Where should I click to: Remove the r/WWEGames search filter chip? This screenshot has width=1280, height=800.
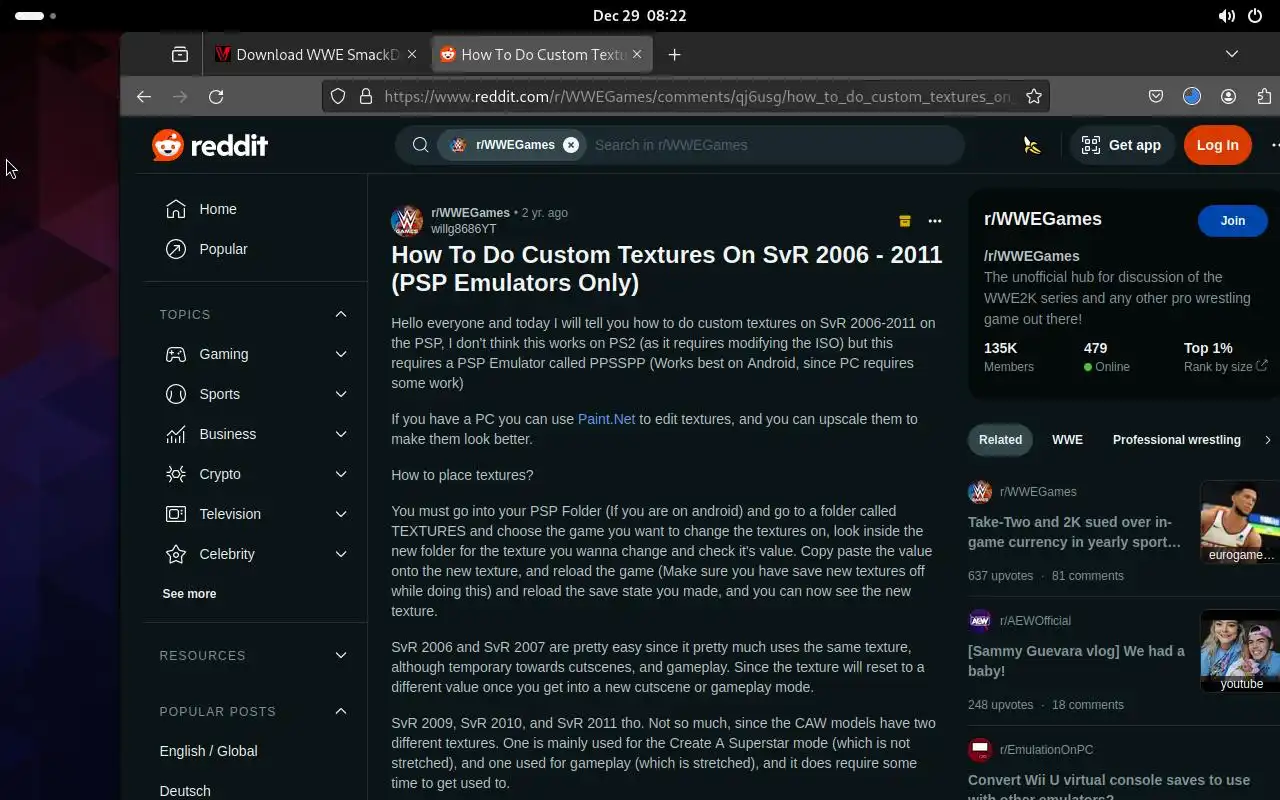point(571,145)
